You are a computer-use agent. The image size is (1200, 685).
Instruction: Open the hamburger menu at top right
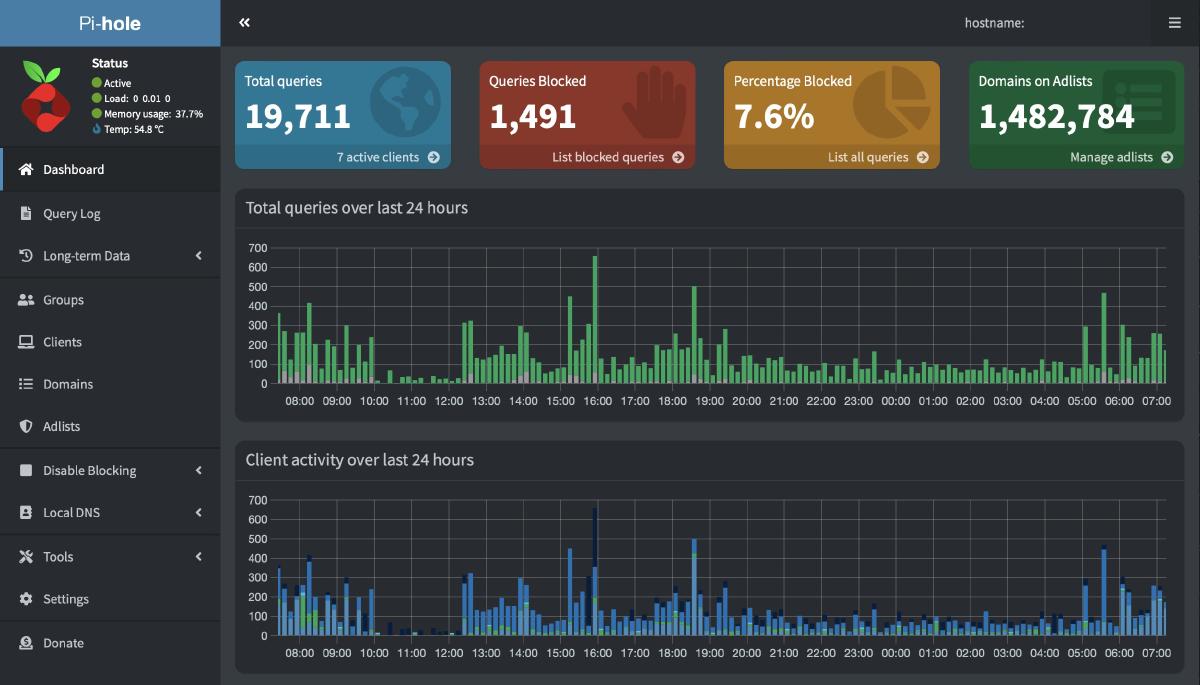(1175, 23)
